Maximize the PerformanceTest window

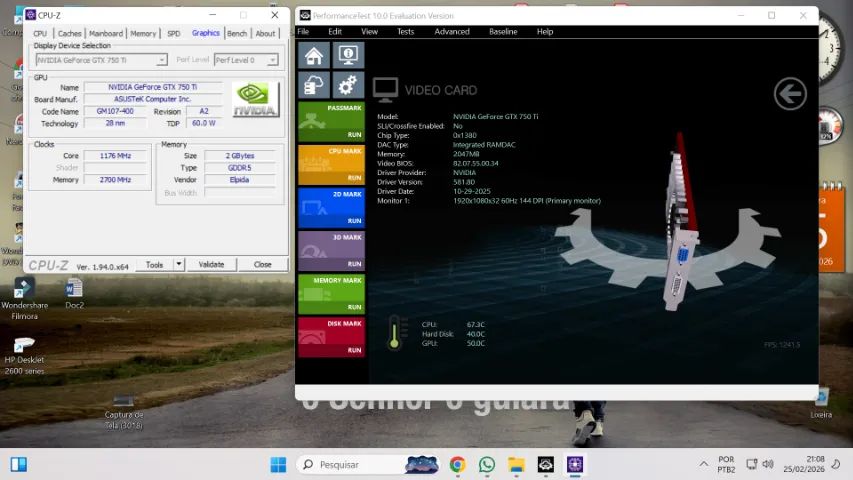point(771,16)
